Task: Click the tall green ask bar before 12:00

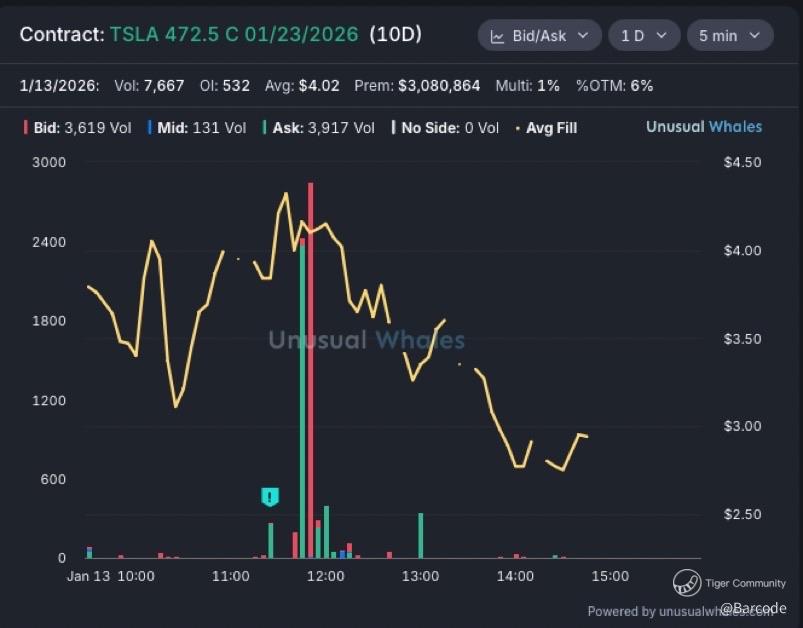Action: [x=302, y=400]
